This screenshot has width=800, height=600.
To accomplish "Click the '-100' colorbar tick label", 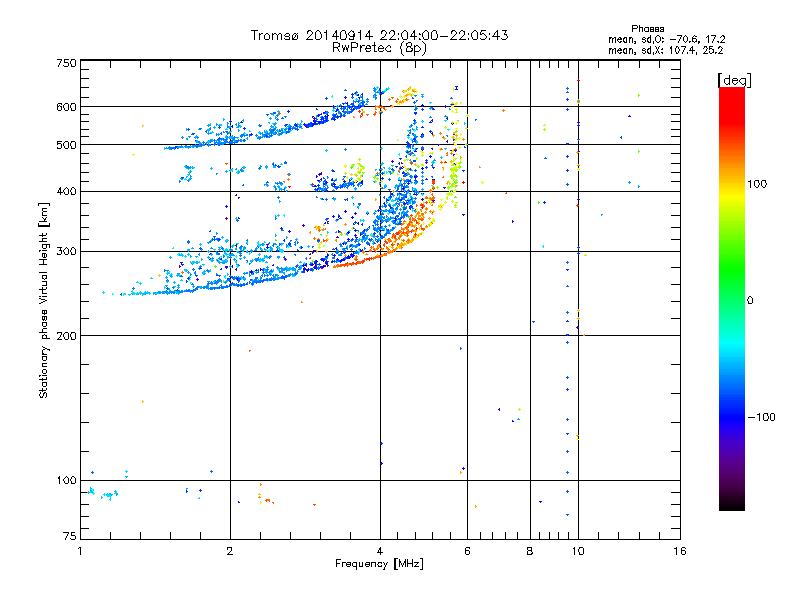I will tap(761, 417).
